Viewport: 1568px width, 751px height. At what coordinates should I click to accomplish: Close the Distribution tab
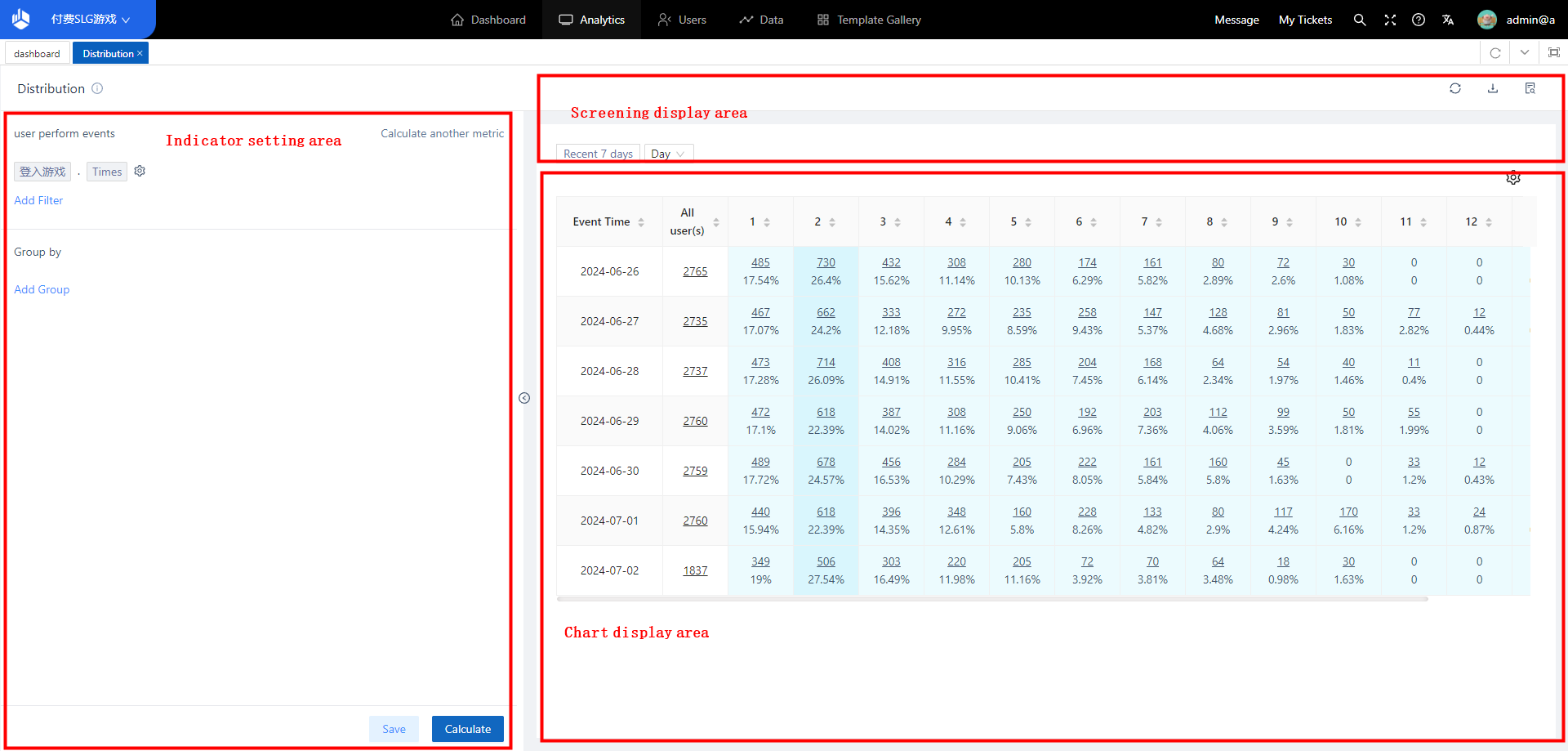pyautogui.click(x=140, y=53)
